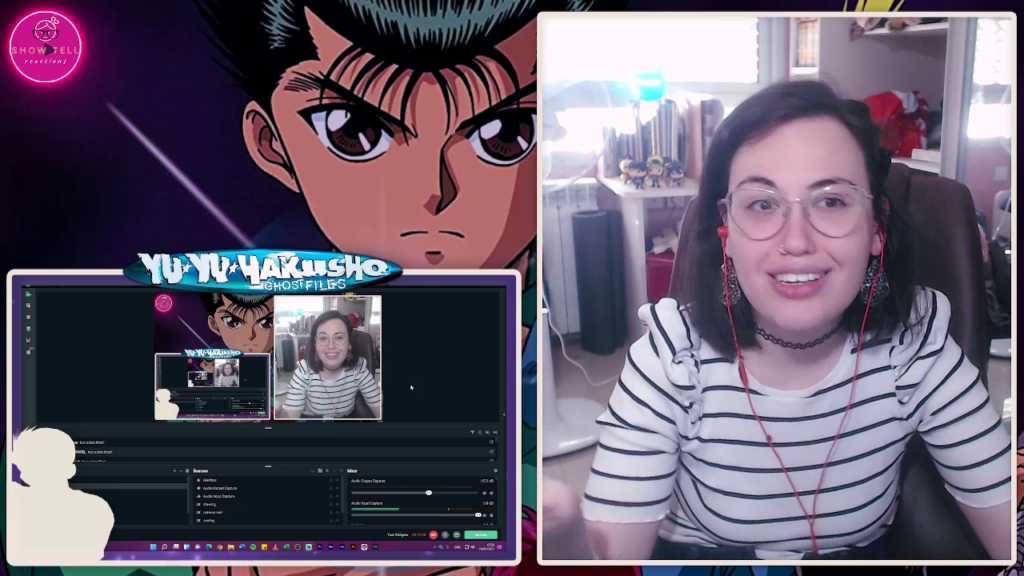Image resolution: width=1024 pixels, height=576 pixels.
Task: Click the Windows Start button on taskbar
Action: pos(154,547)
